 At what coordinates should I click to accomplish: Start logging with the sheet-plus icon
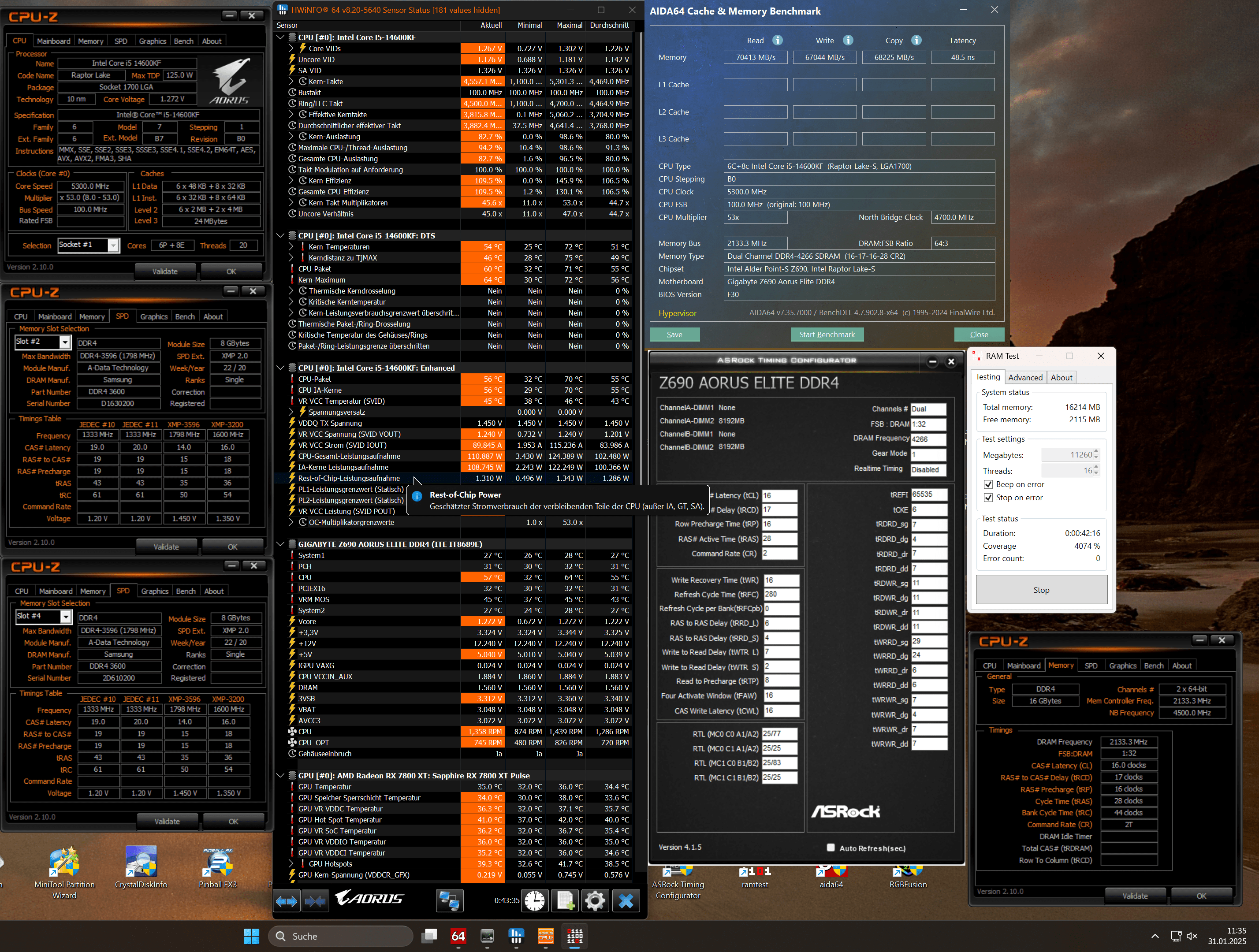pos(565,901)
